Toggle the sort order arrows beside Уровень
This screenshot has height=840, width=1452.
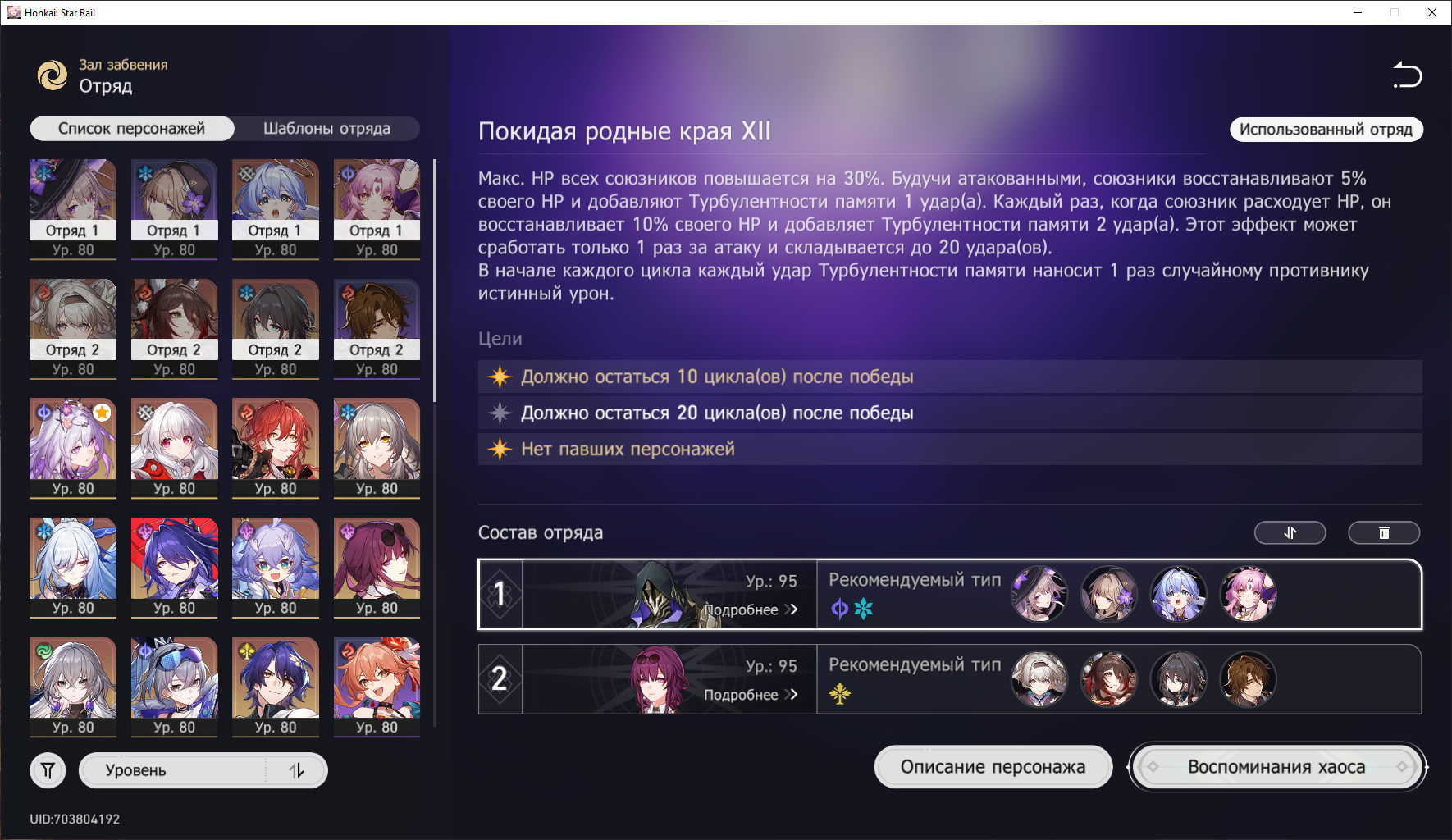[x=297, y=770]
